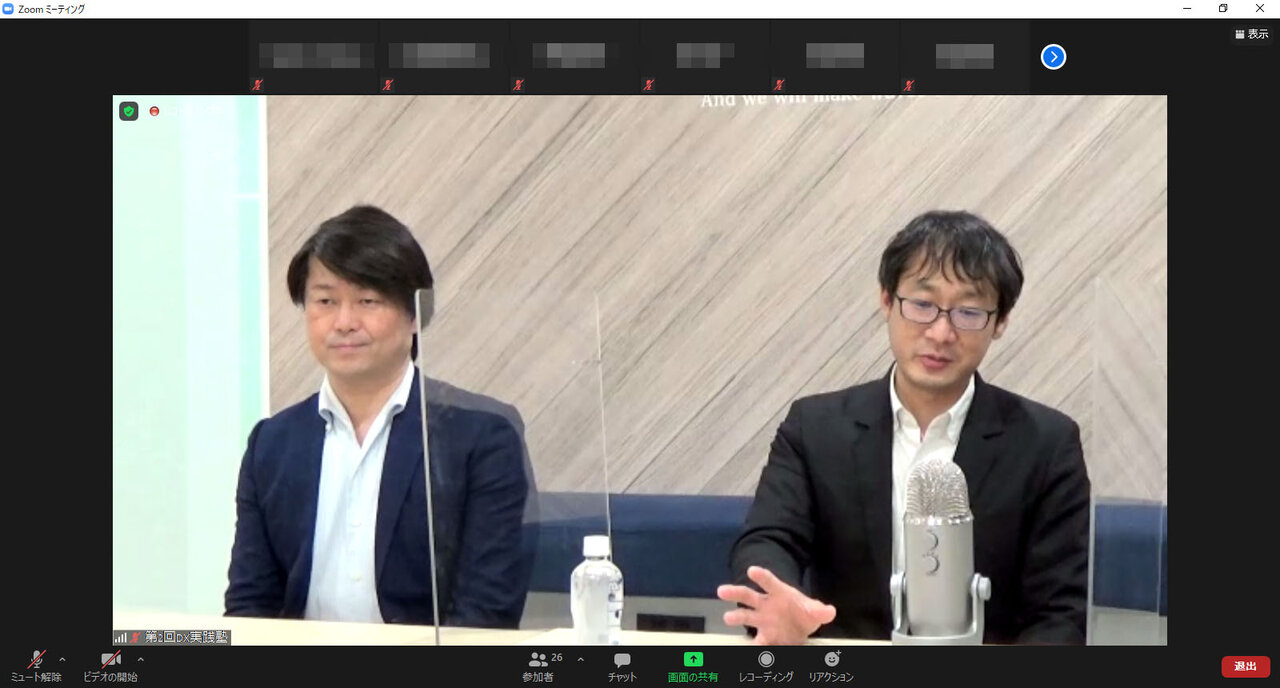Open the chat panel (チャット)
This screenshot has height=688, width=1280.
pyautogui.click(x=622, y=664)
